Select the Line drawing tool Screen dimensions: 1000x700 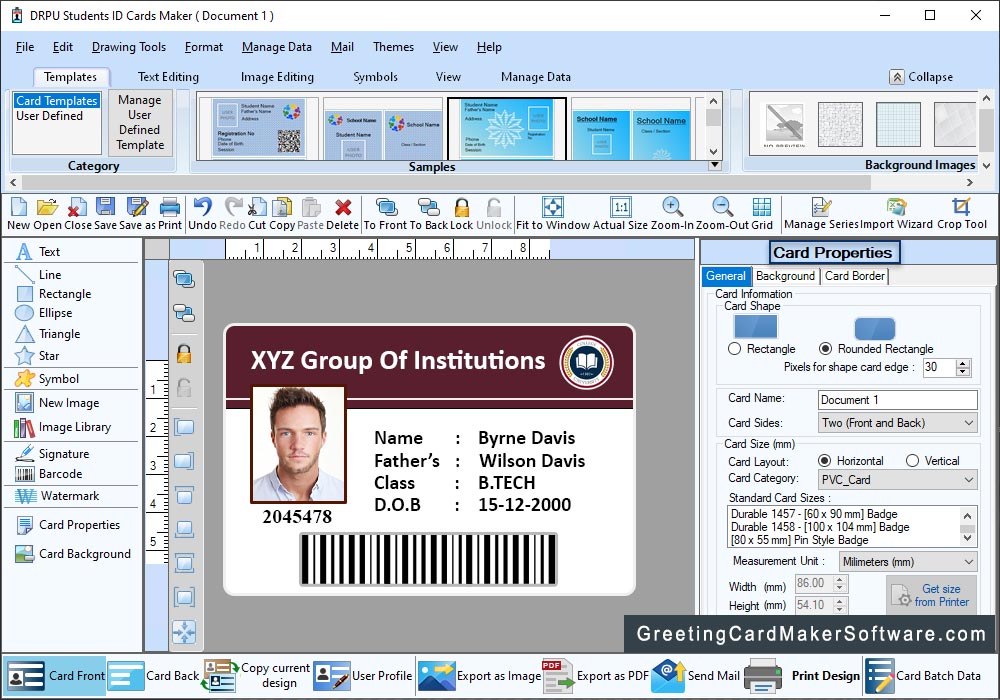[x=38, y=275]
